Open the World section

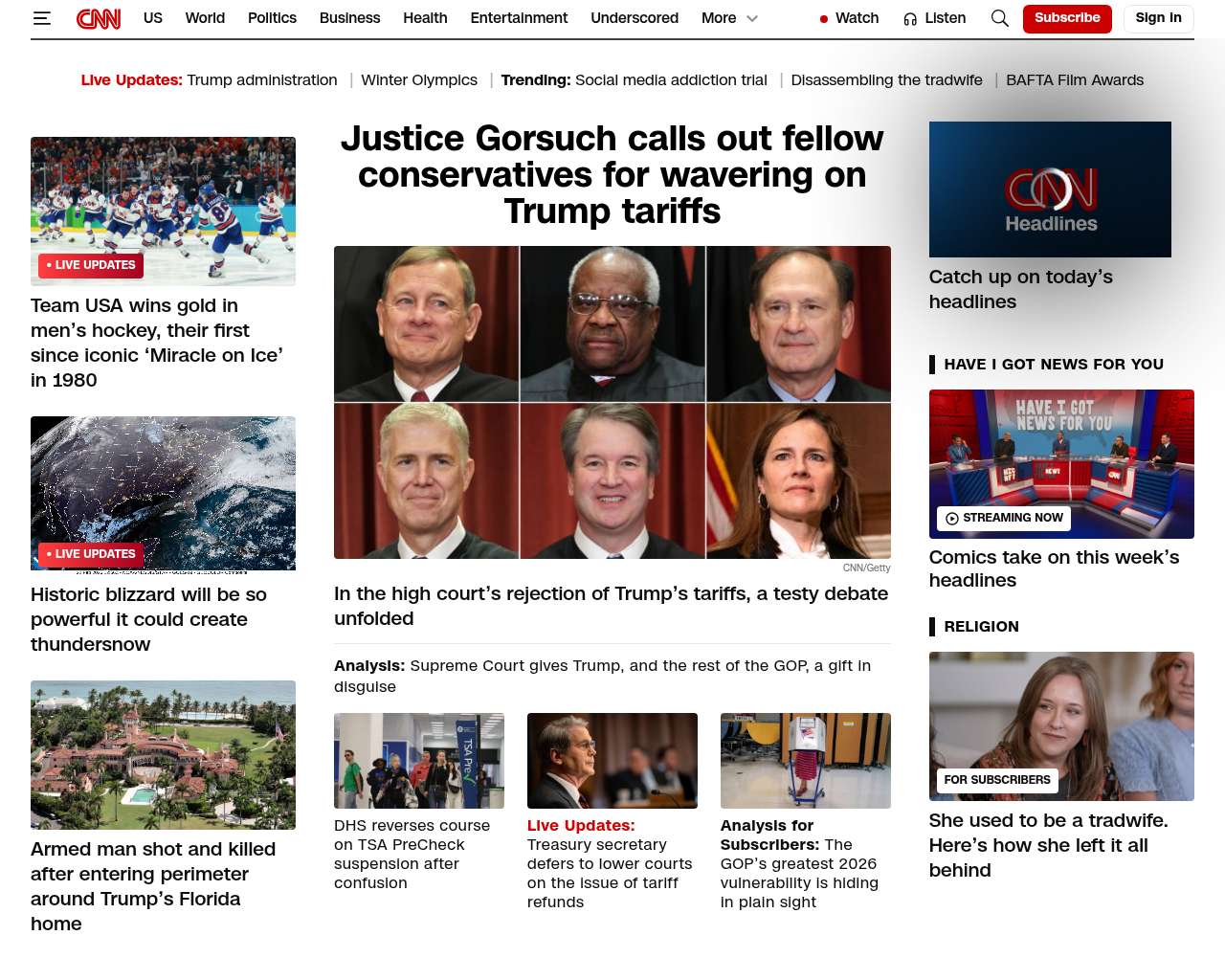[205, 18]
